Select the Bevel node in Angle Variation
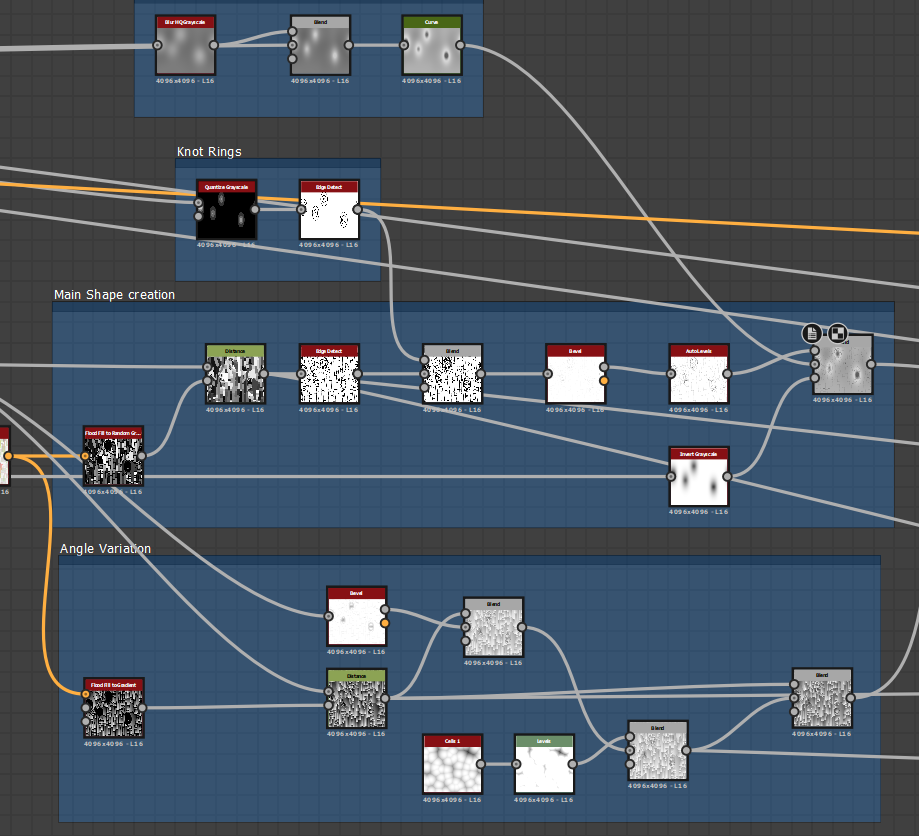The width and height of the screenshot is (919, 836). coord(356,616)
